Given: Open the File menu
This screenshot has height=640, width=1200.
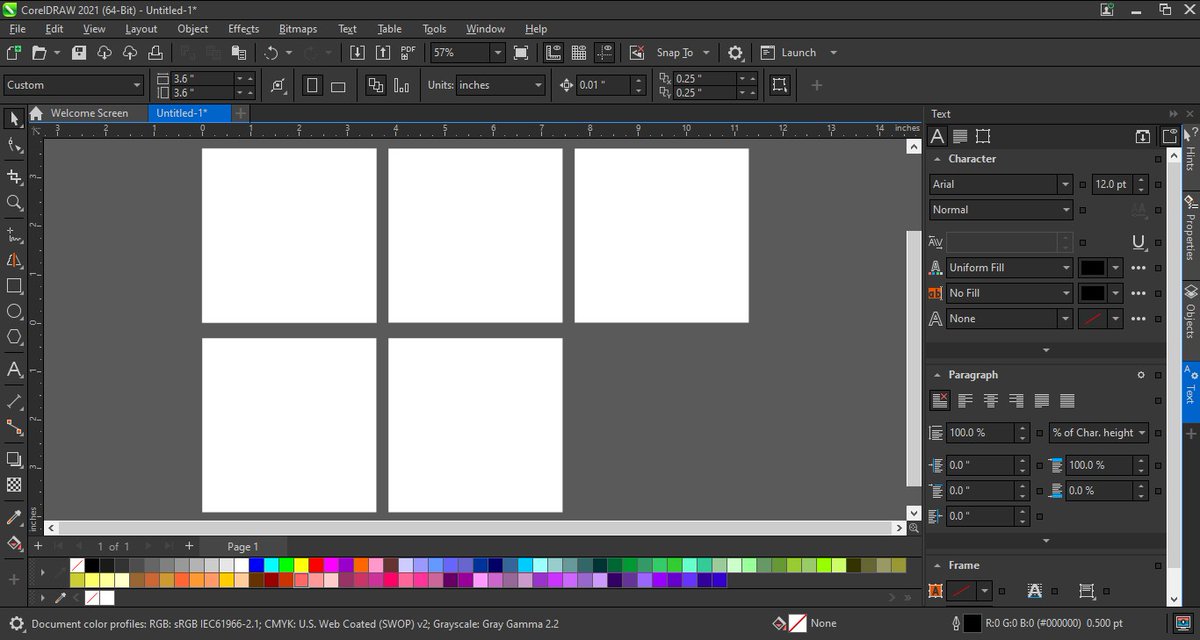Looking at the screenshot, I should [x=17, y=29].
